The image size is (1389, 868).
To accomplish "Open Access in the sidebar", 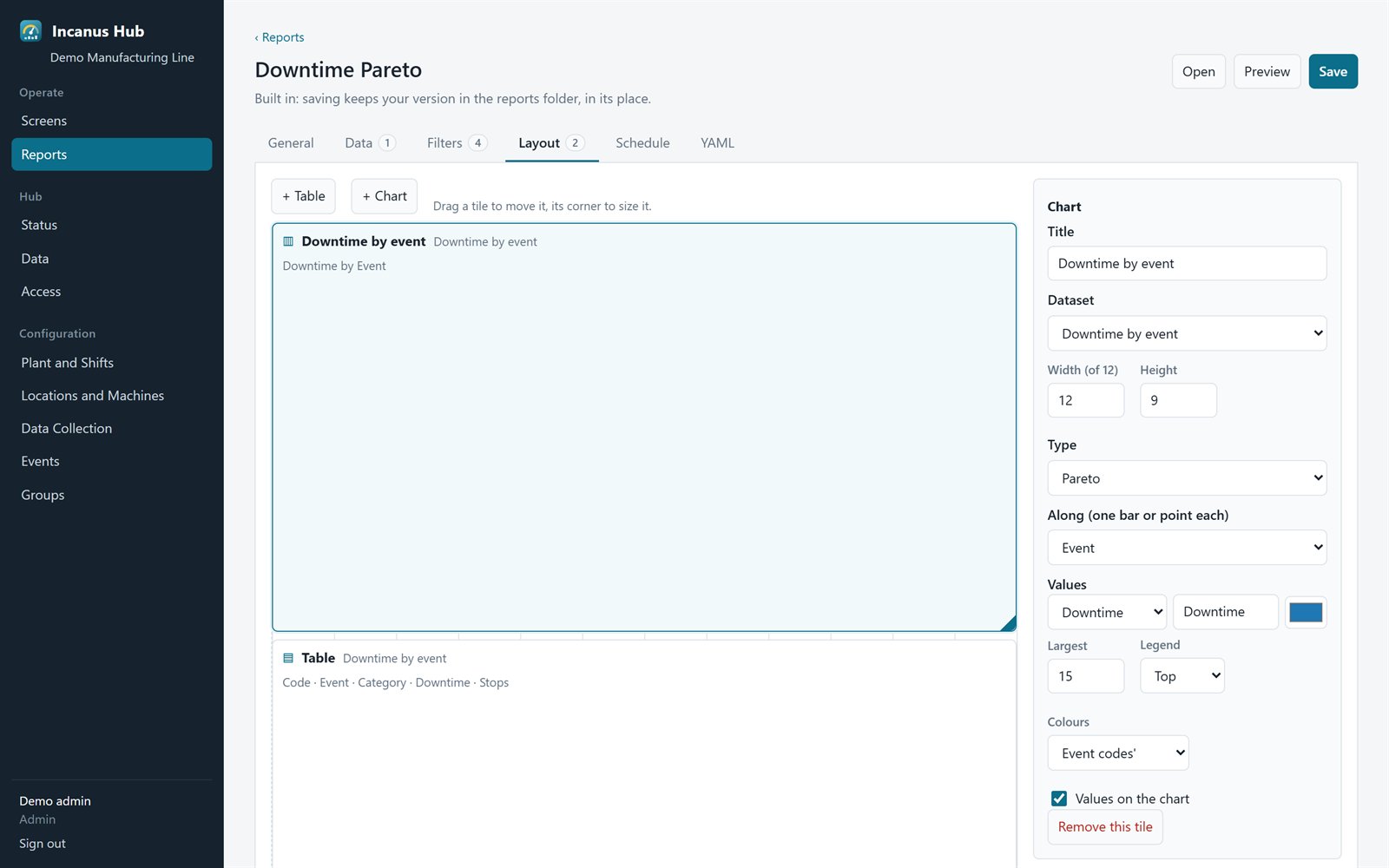I will [111, 292].
